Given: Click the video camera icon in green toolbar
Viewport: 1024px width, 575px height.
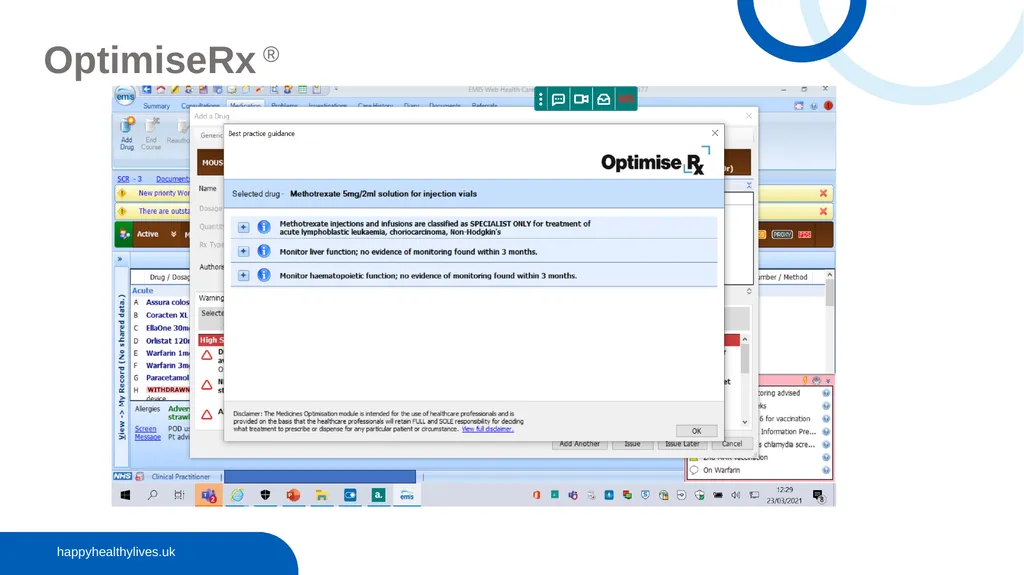Looking at the screenshot, I should point(581,99).
